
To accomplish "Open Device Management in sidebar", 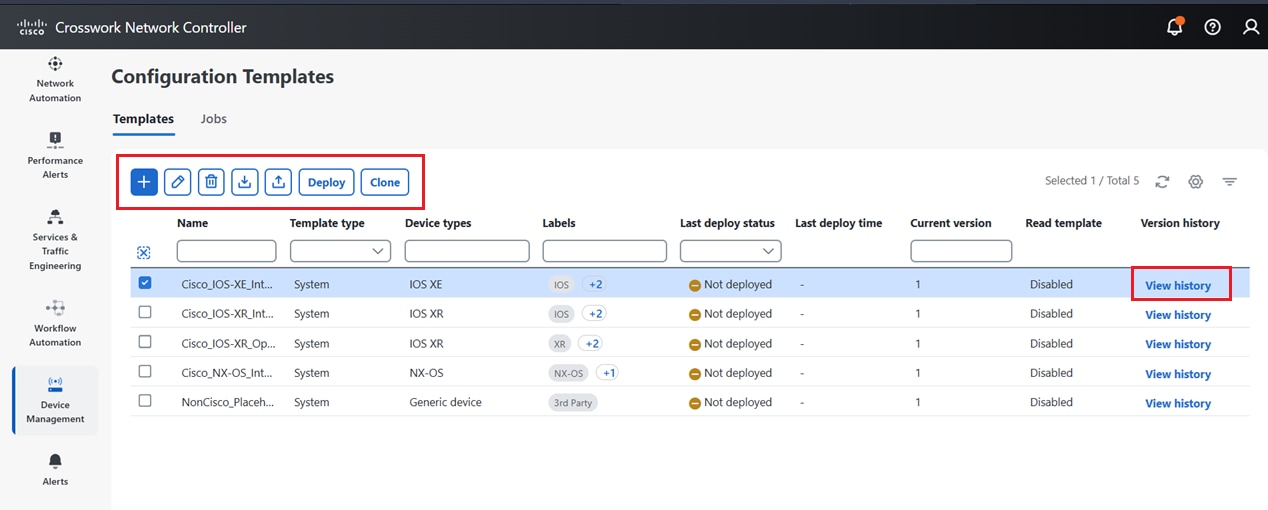I will pos(55,400).
